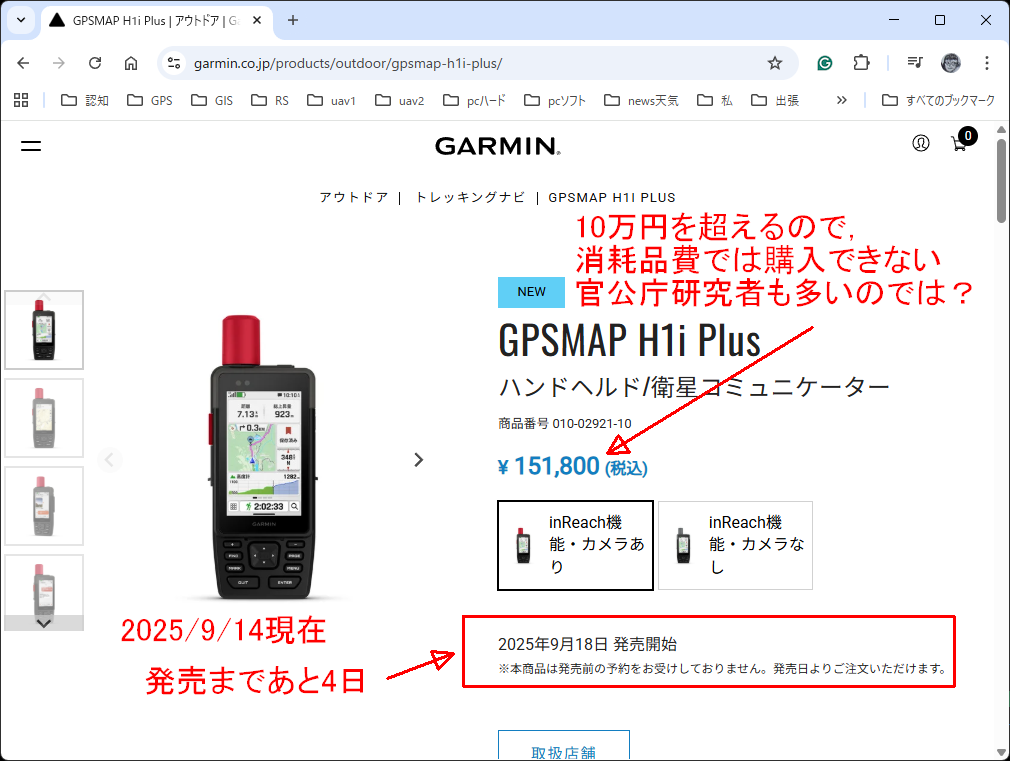Select the top product image thumbnail
Image resolution: width=1010 pixels, height=761 pixels.
(44, 330)
